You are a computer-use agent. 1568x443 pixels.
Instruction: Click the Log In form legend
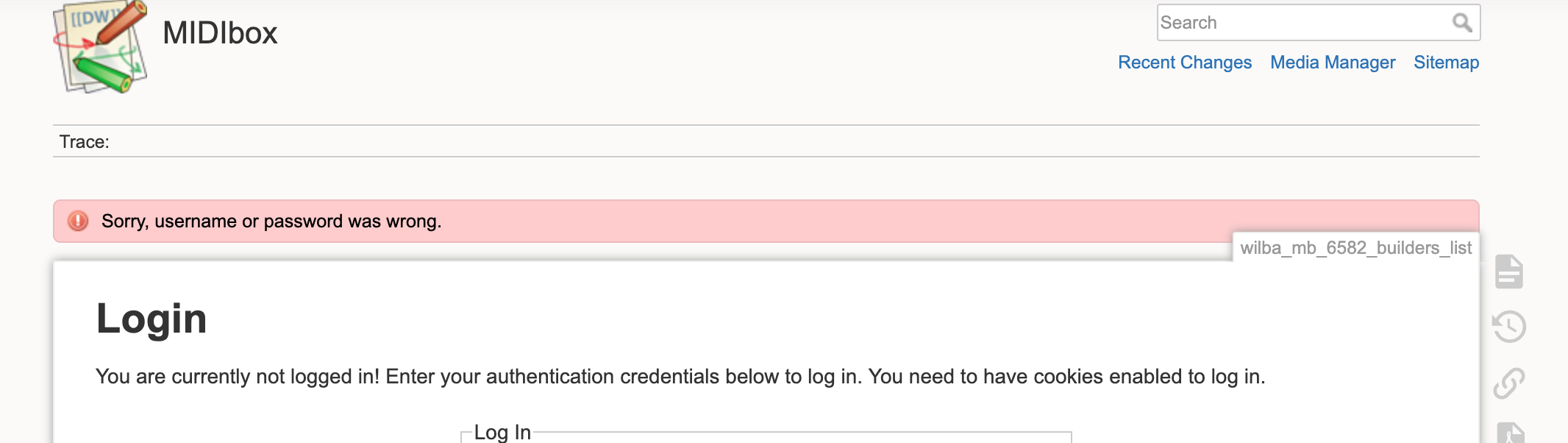pos(502,432)
